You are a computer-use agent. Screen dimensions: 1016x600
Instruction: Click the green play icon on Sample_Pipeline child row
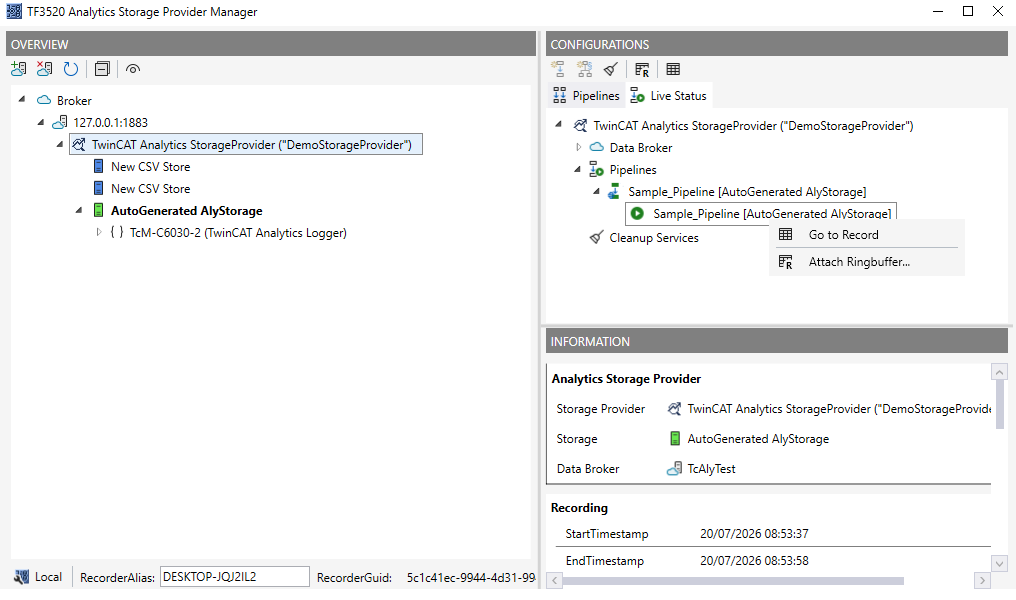[x=638, y=213]
